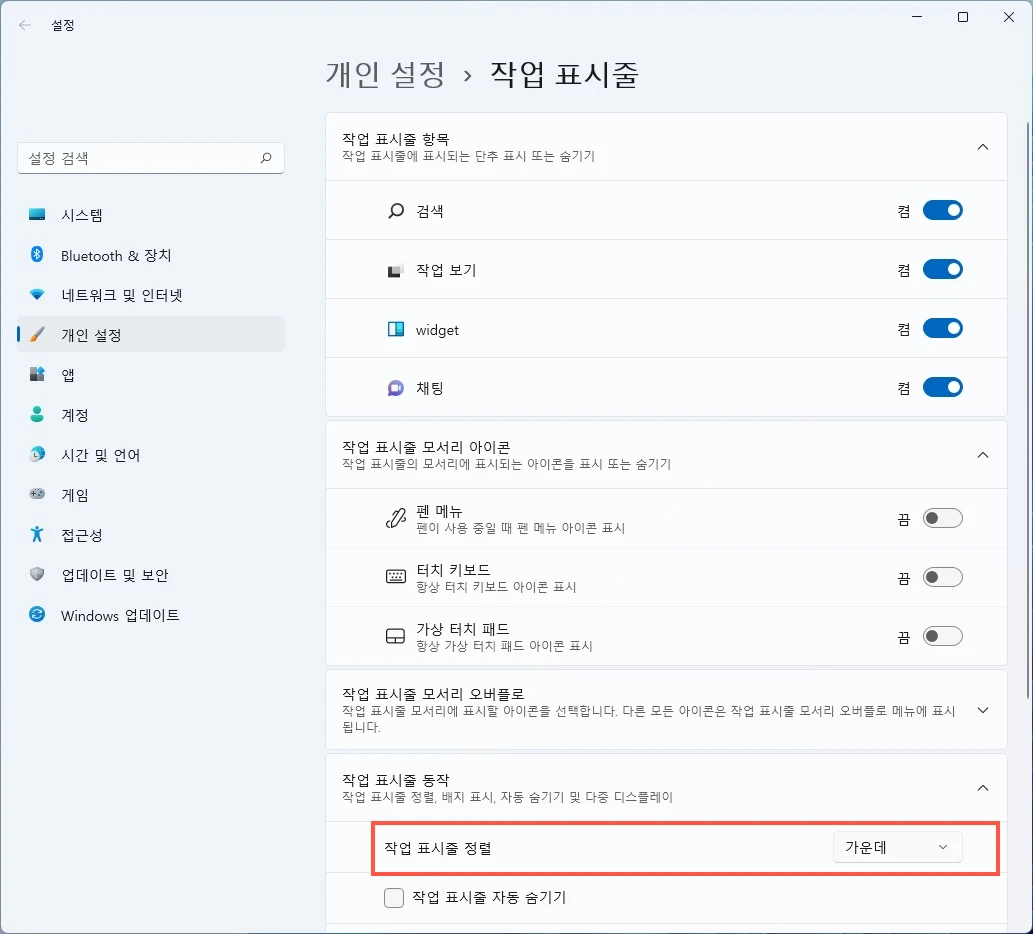Click the Bluetooth icon in sidebar

[x=37, y=255]
